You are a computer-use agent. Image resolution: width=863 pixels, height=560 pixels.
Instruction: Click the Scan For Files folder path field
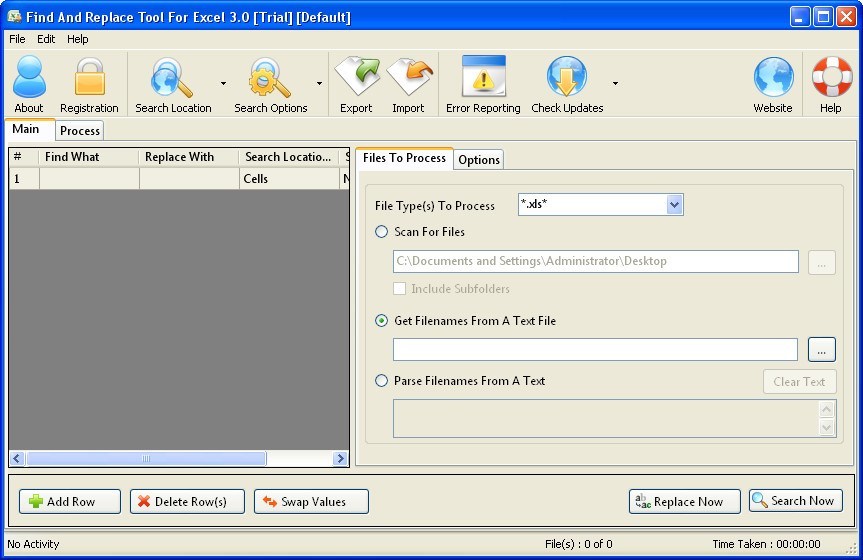coord(596,262)
